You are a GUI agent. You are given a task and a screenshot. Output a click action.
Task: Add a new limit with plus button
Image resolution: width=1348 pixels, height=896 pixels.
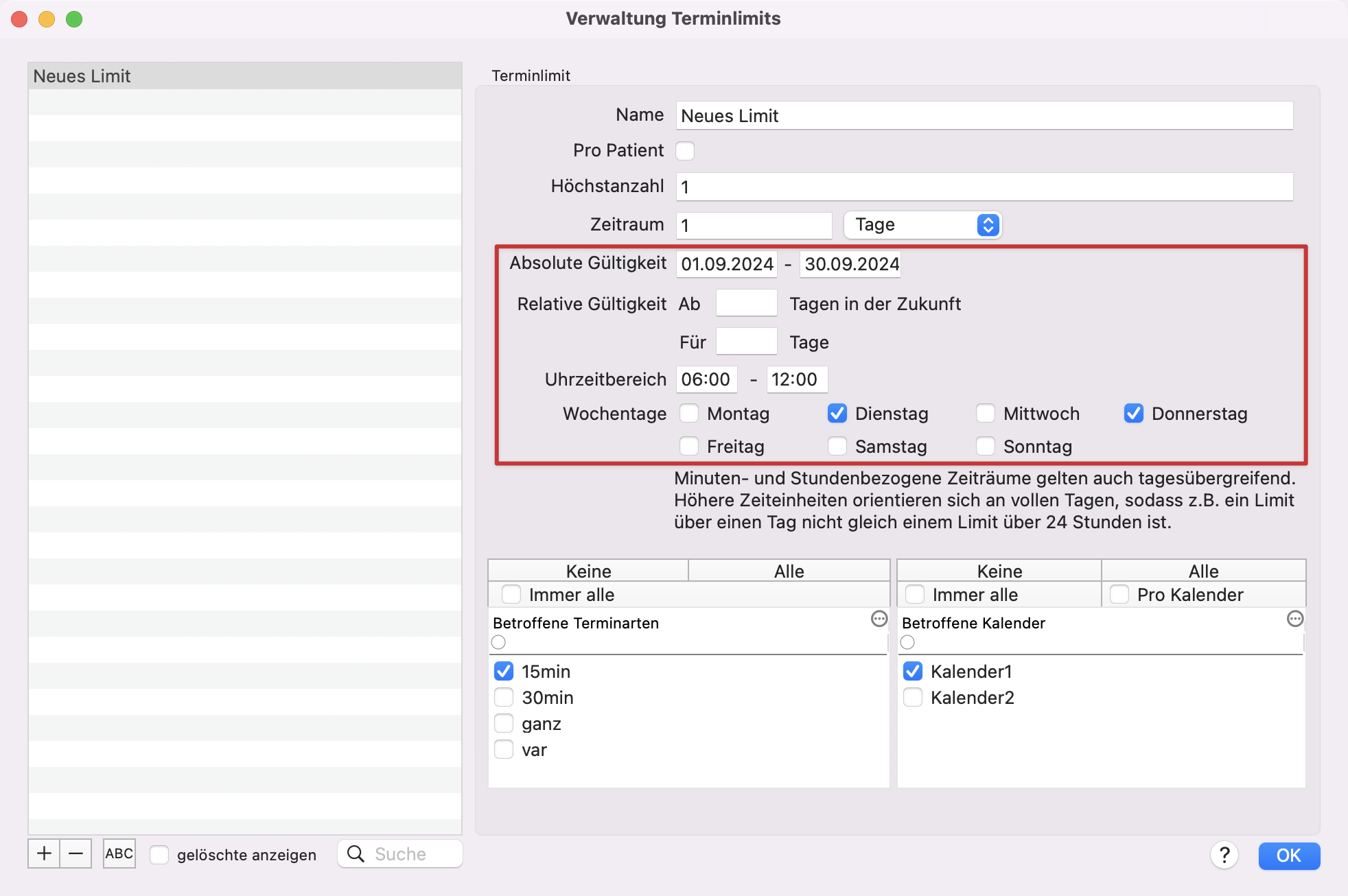click(44, 853)
